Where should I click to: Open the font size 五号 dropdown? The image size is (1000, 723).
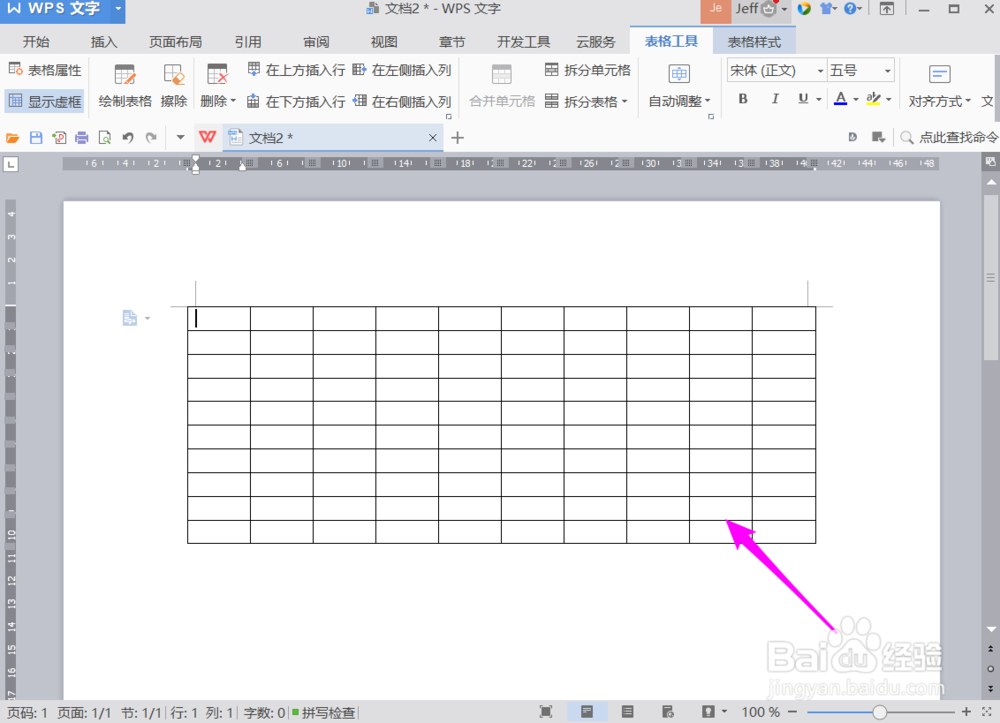click(x=860, y=70)
